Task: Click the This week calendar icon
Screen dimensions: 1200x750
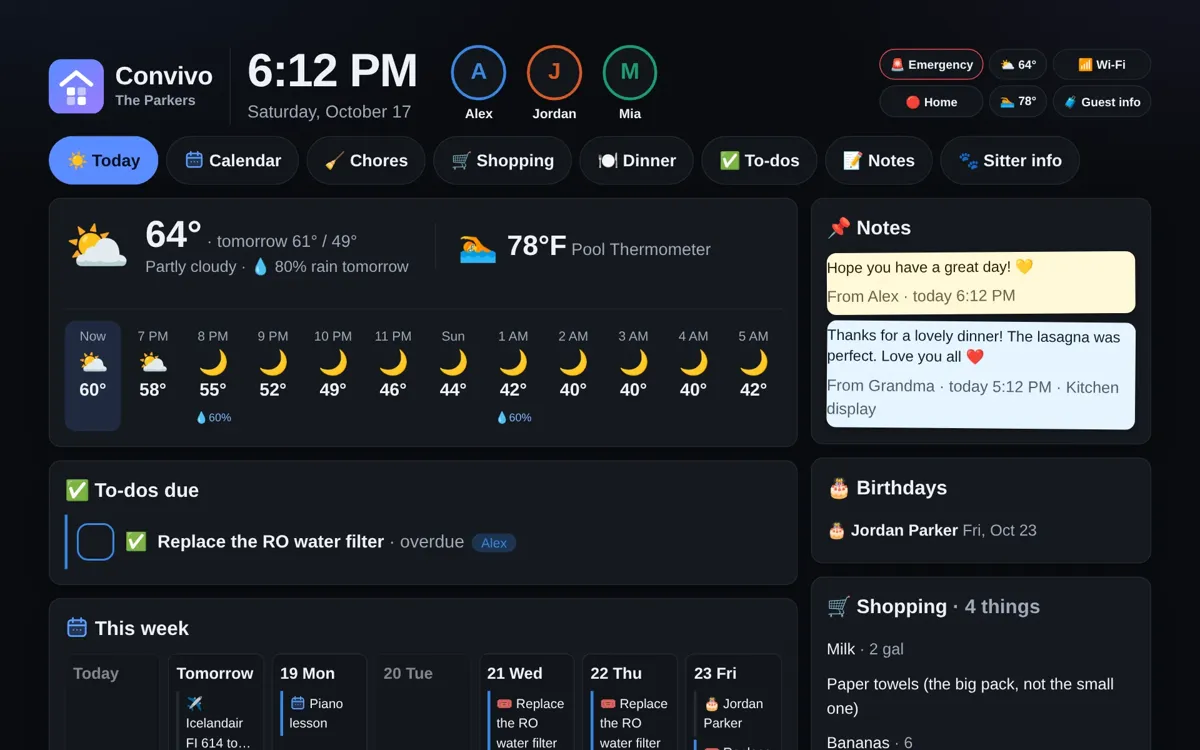Action: click(x=77, y=628)
